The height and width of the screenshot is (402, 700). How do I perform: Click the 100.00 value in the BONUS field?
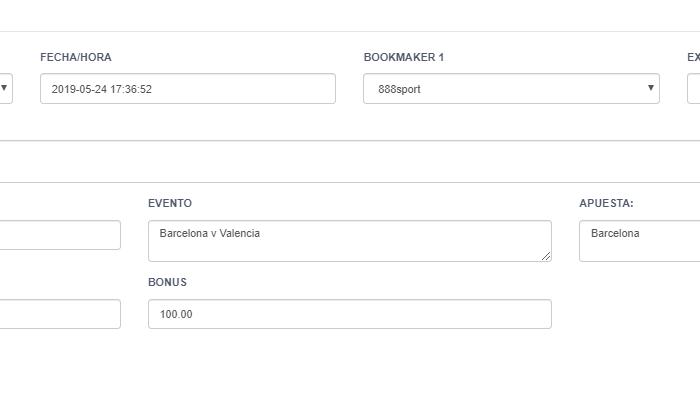coord(176,314)
